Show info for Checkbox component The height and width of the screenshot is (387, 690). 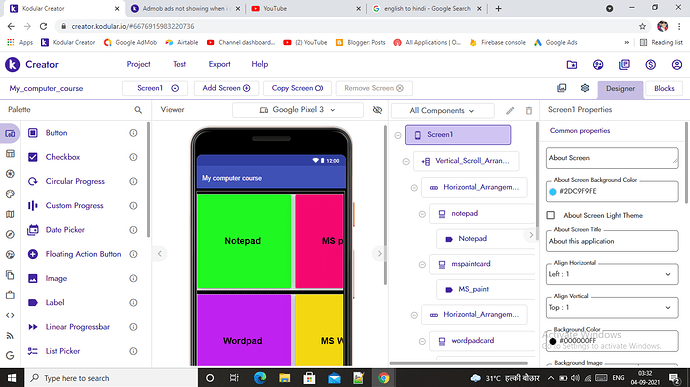[x=133, y=157]
